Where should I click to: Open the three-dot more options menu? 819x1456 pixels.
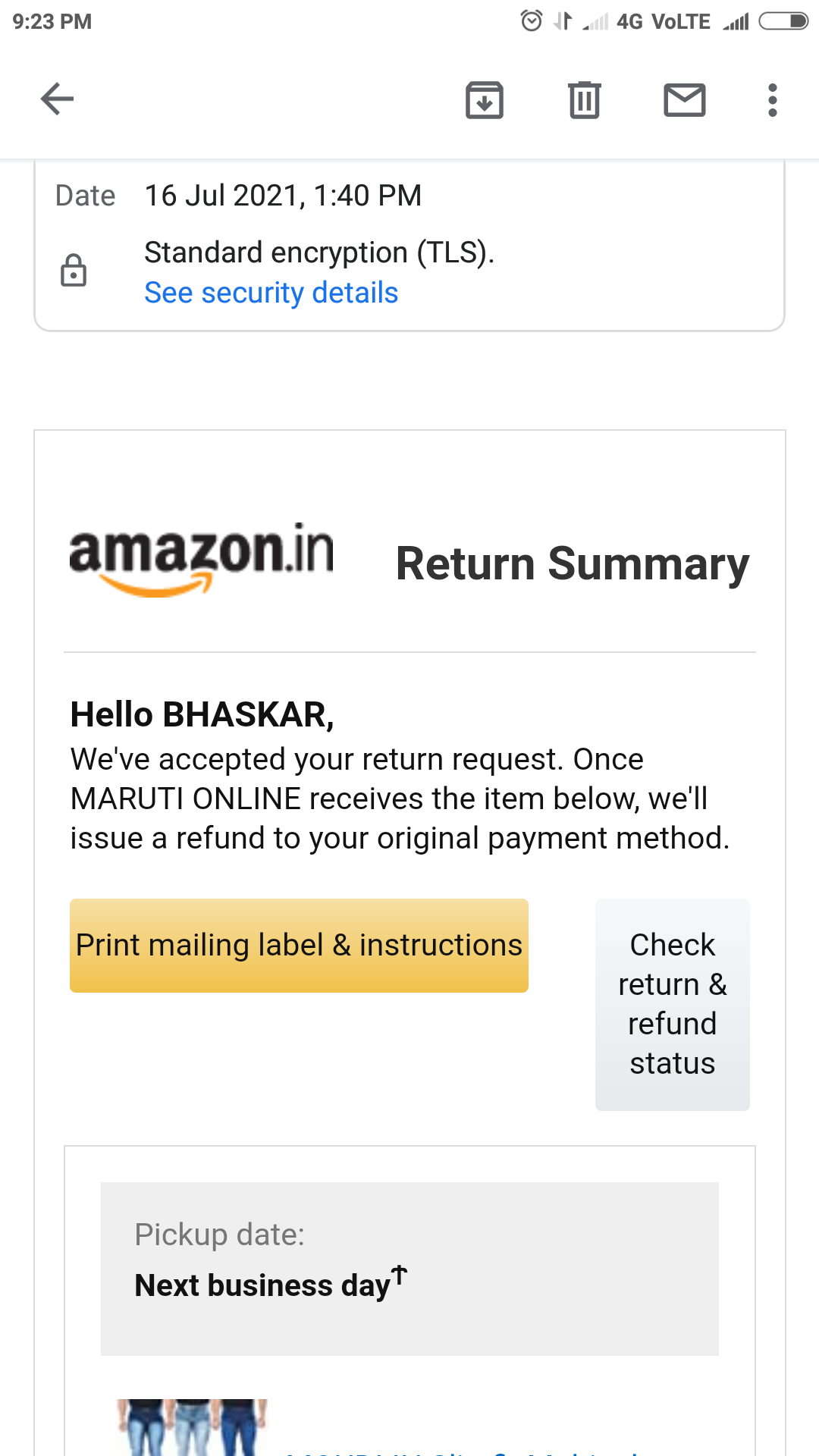(772, 100)
